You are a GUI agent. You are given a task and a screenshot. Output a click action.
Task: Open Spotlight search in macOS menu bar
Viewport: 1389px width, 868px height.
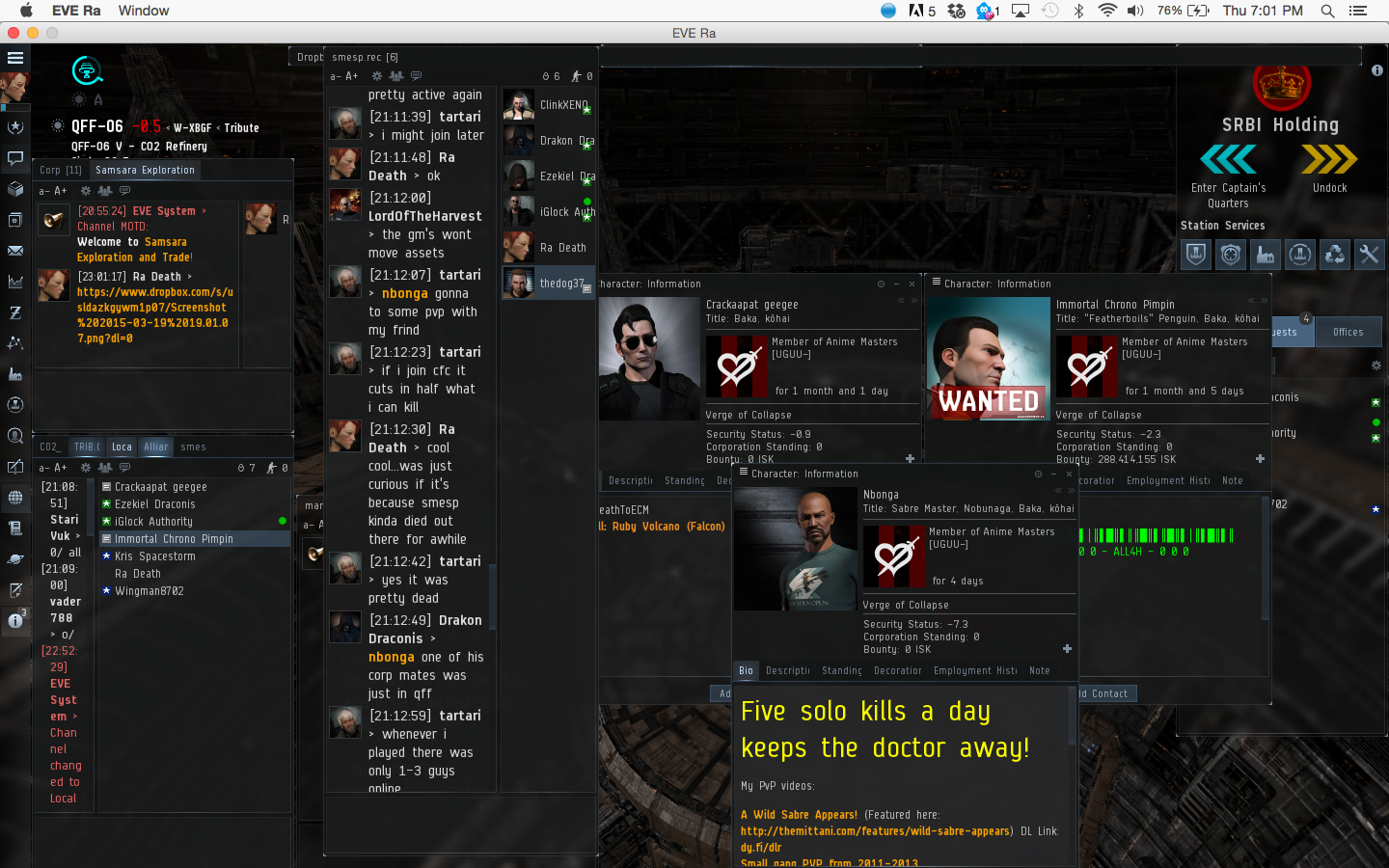click(x=1327, y=11)
